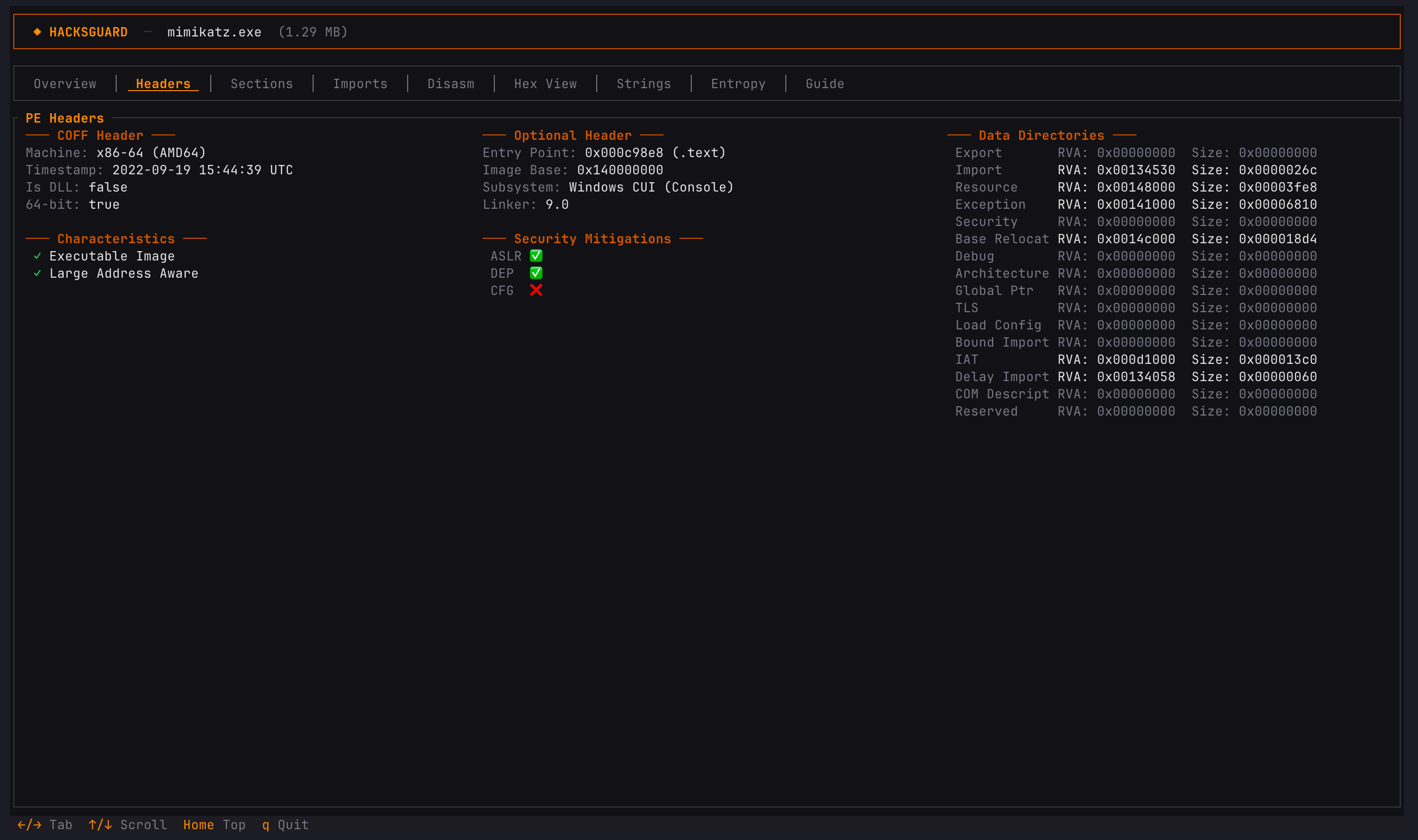Click the Large Address Aware check mark
This screenshot has height=840, width=1418.
pyautogui.click(x=37, y=273)
